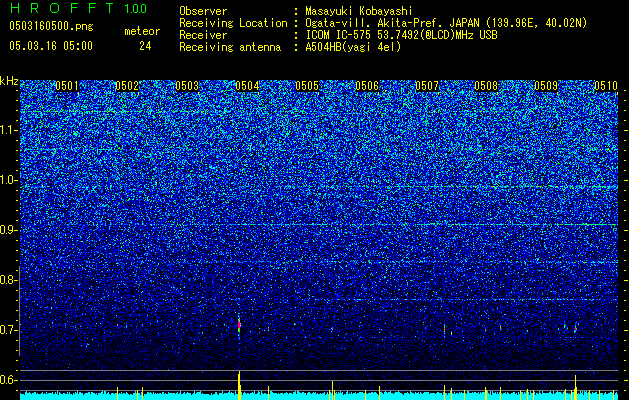This screenshot has height=400, width=629.
Task: Click the meteor label in the header
Action: click(142, 31)
